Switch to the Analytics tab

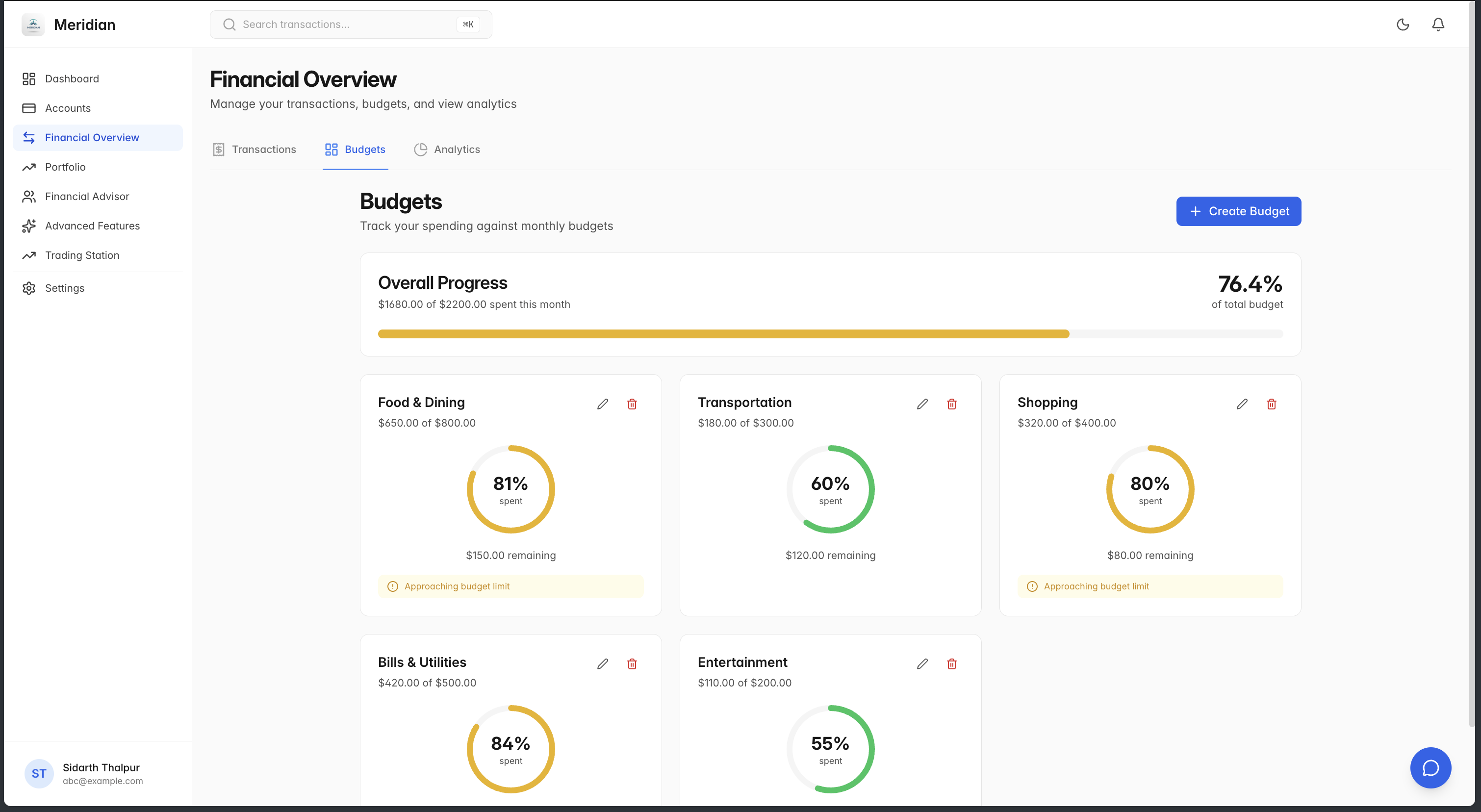coord(447,150)
